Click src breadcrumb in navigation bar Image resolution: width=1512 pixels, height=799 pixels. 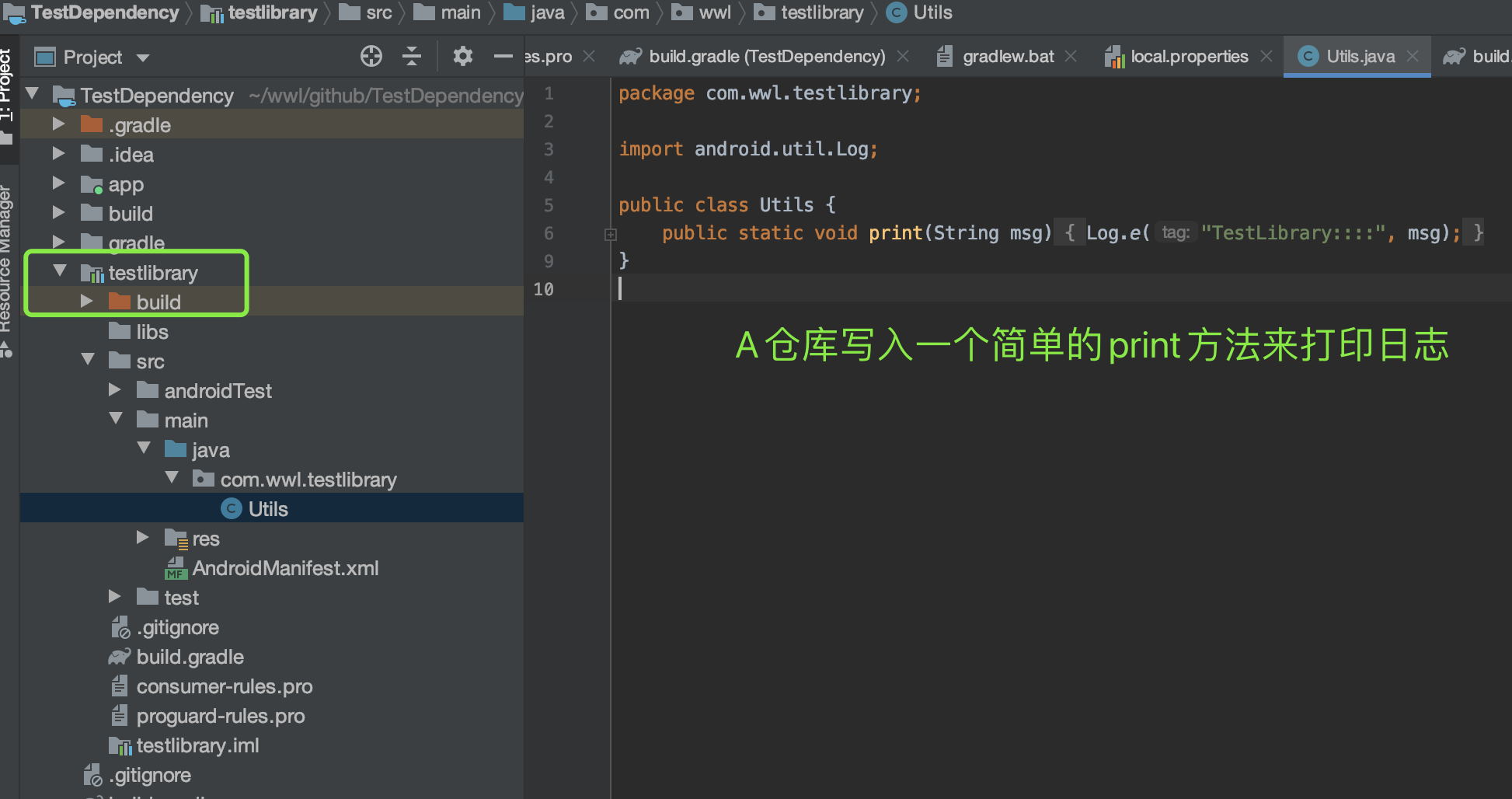click(x=379, y=12)
